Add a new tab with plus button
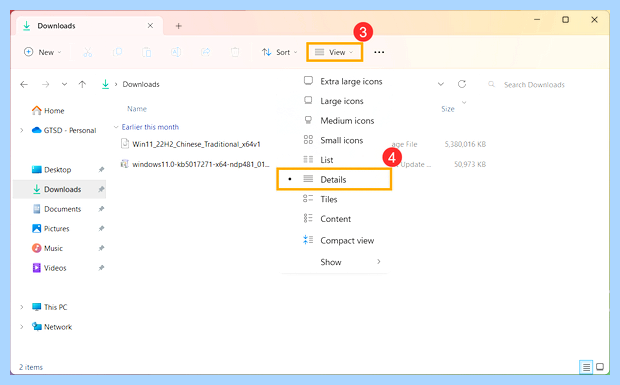This screenshot has width=620, height=385. 178,26
